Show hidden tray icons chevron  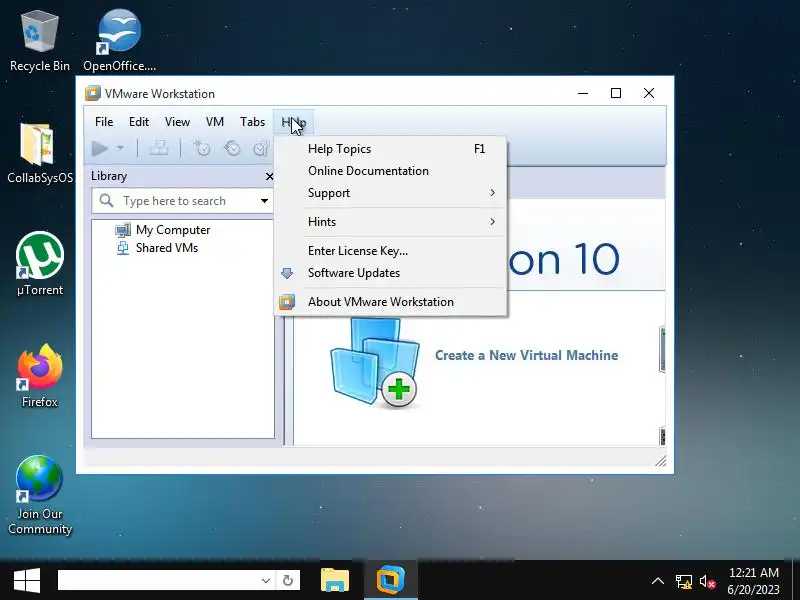(x=658, y=581)
